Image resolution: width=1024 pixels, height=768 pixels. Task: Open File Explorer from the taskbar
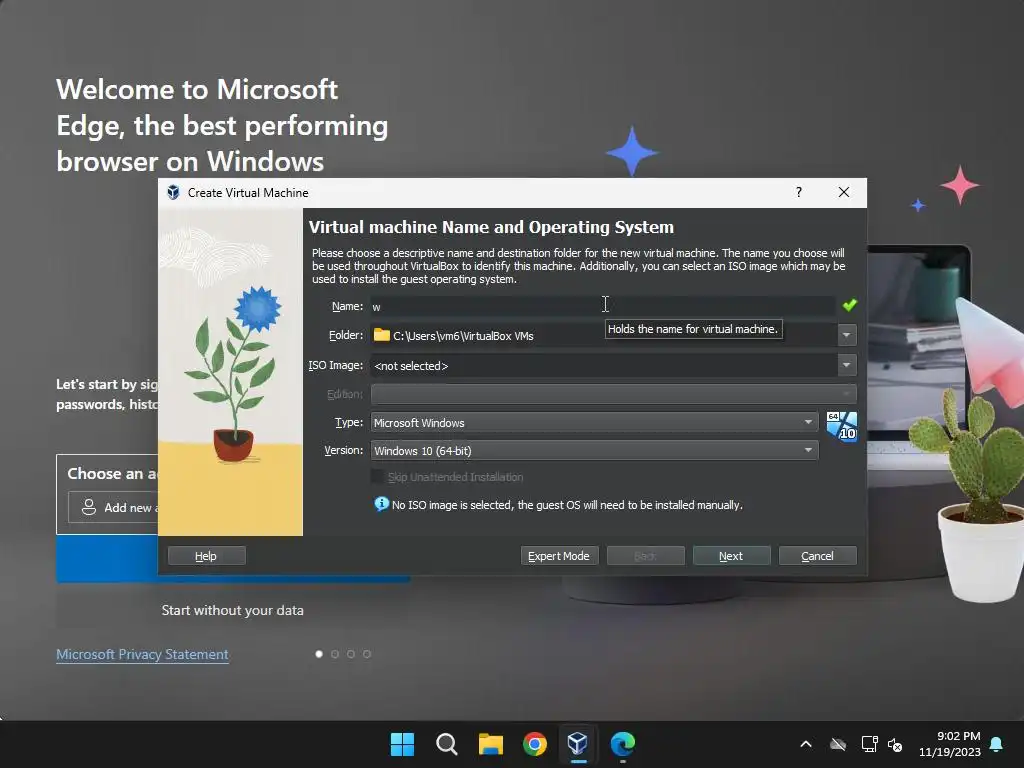point(490,744)
